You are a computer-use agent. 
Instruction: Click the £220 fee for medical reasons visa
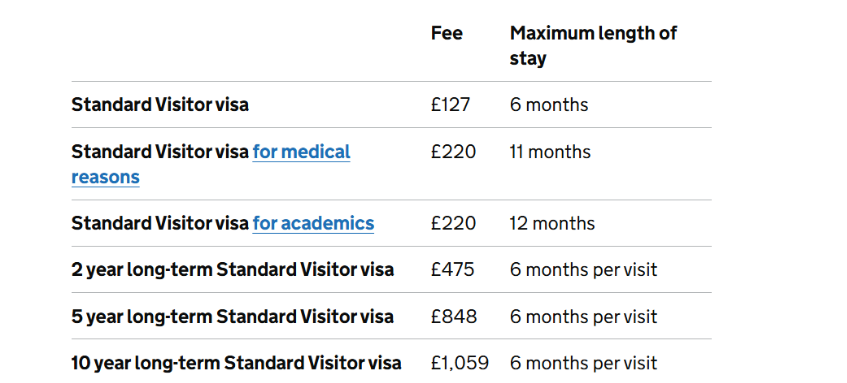click(453, 152)
